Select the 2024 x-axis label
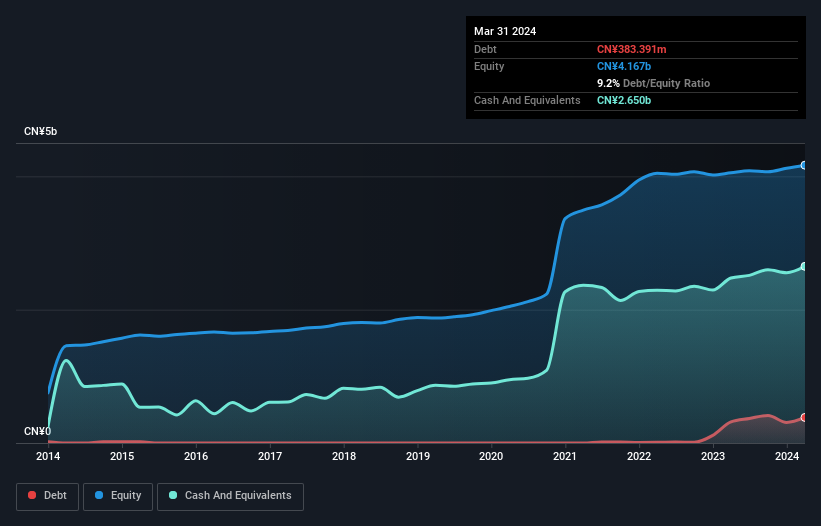 [787, 456]
